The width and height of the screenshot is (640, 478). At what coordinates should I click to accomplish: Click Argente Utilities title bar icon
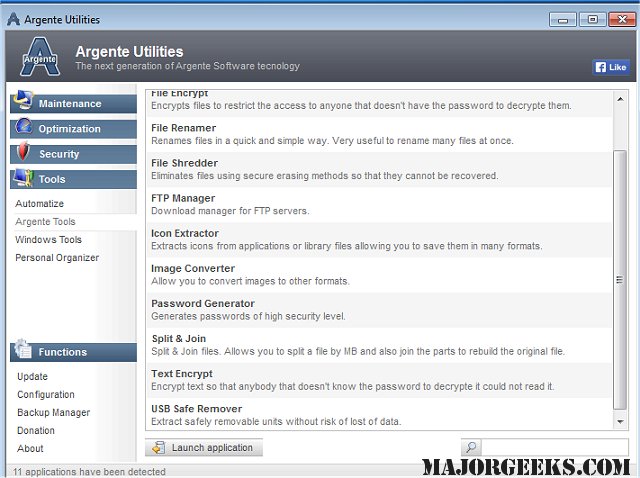[x=13, y=19]
